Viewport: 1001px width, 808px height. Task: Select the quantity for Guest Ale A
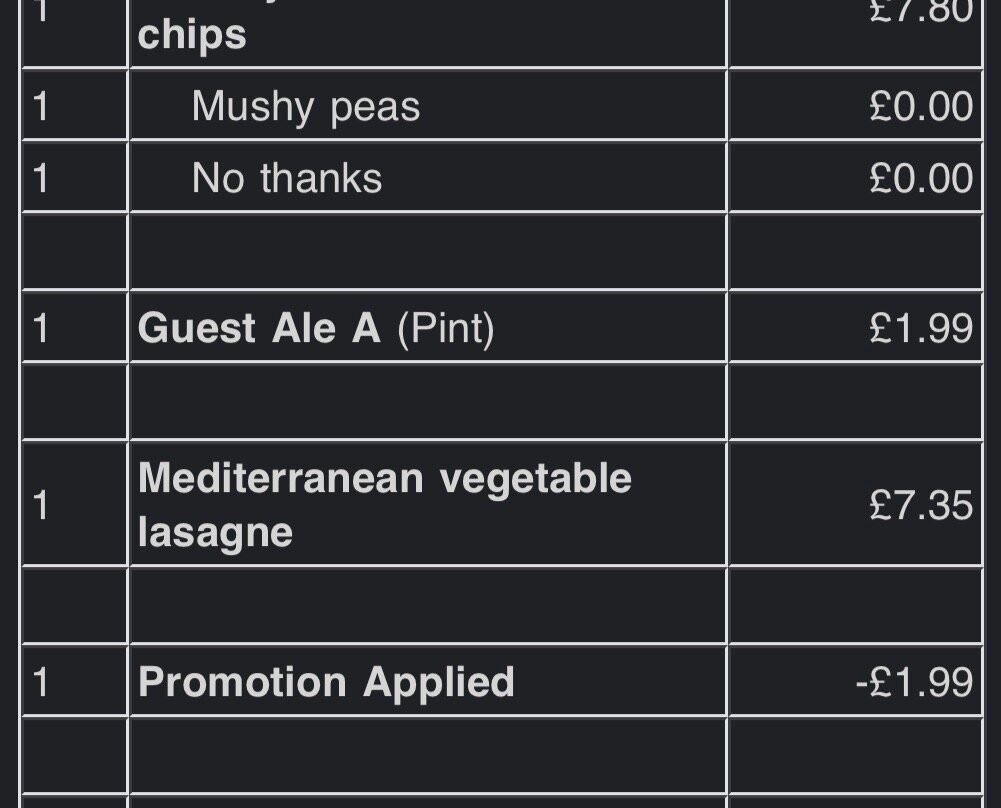pos(41,327)
